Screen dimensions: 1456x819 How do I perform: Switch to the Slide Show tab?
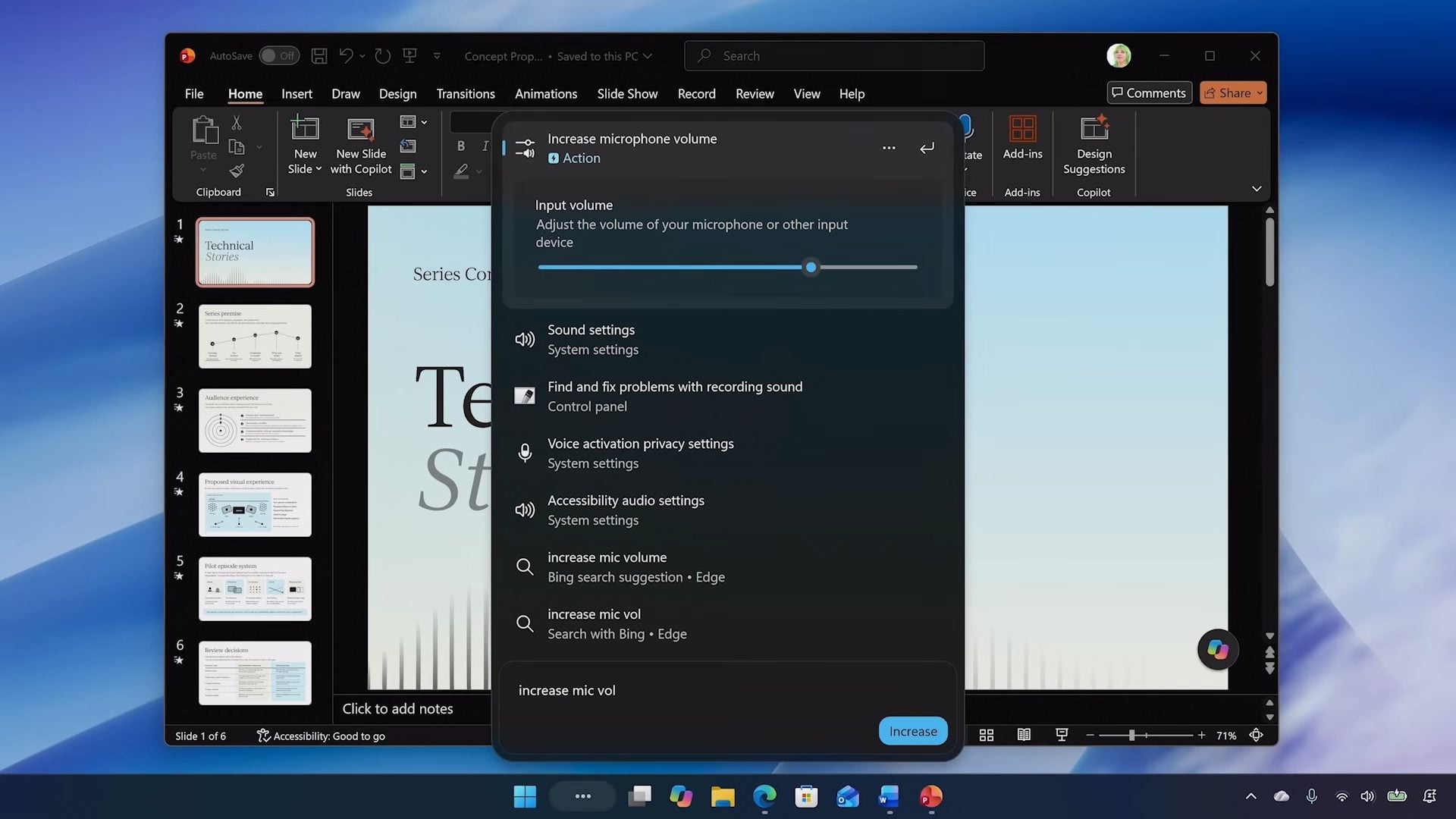click(627, 94)
